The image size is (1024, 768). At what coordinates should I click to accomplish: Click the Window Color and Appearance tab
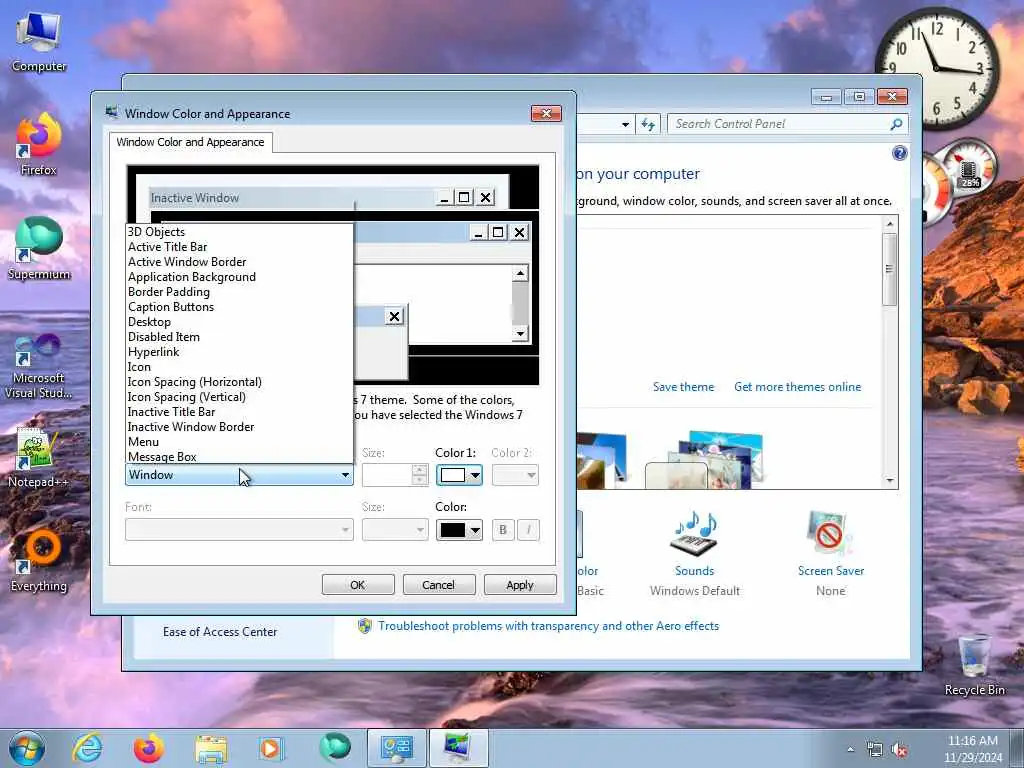[191, 142]
